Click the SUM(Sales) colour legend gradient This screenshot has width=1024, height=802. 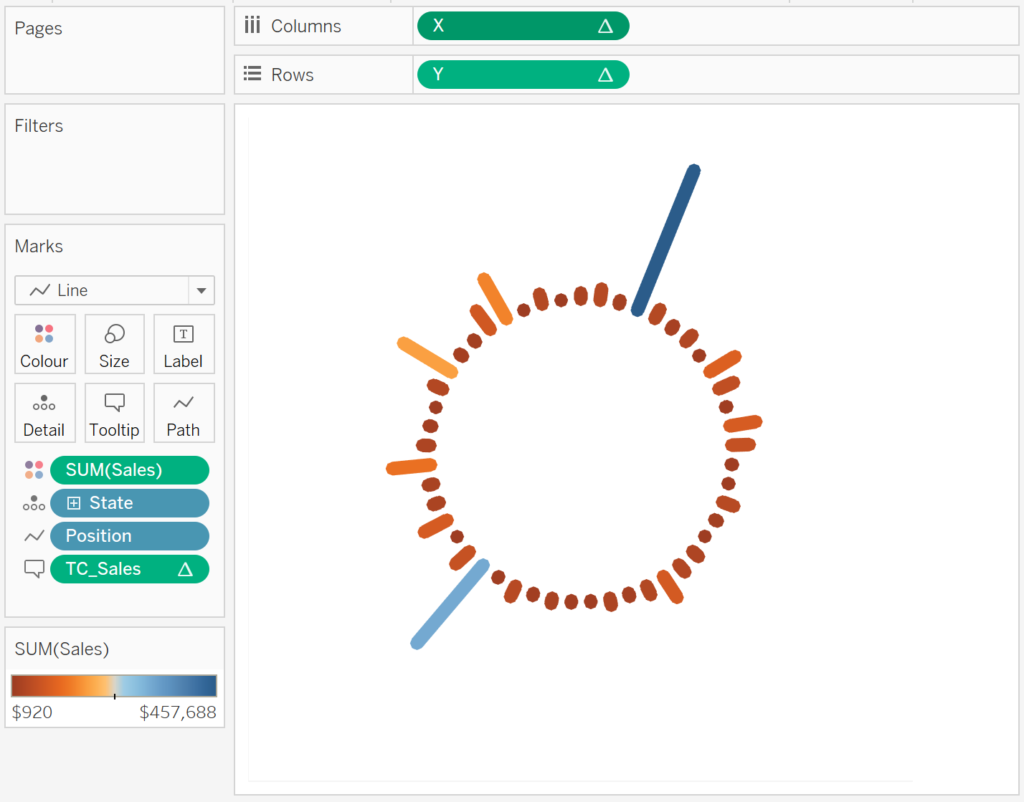coord(114,686)
